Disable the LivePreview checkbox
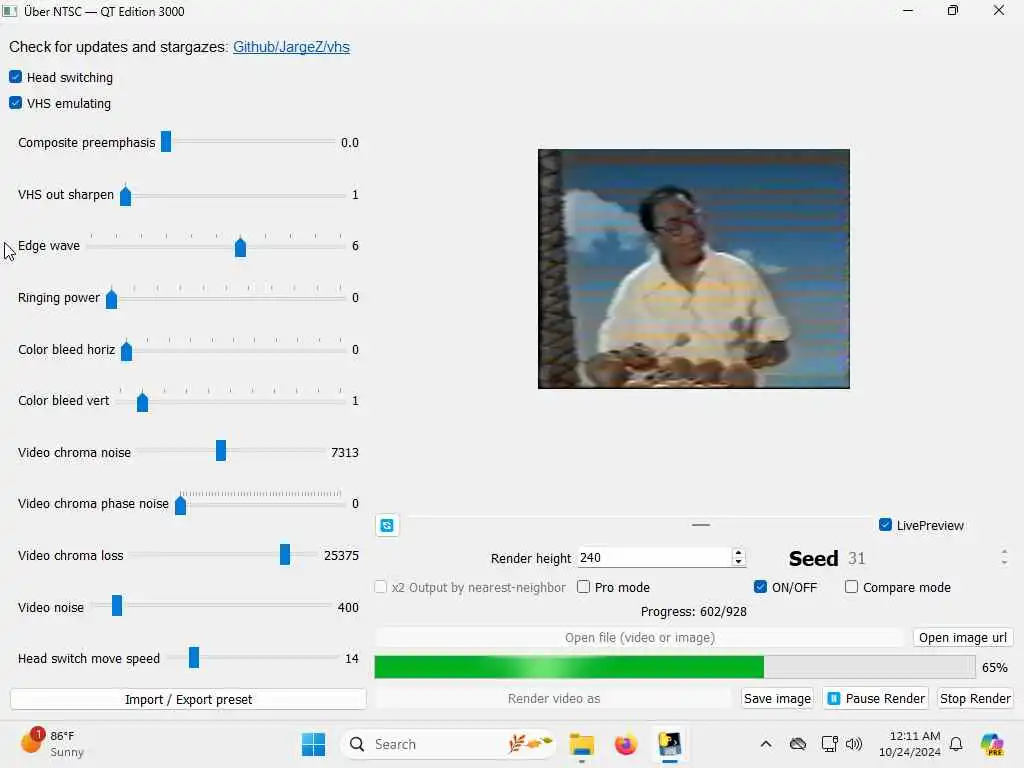Screen dimensions: 1024x768 tap(886, 525)
